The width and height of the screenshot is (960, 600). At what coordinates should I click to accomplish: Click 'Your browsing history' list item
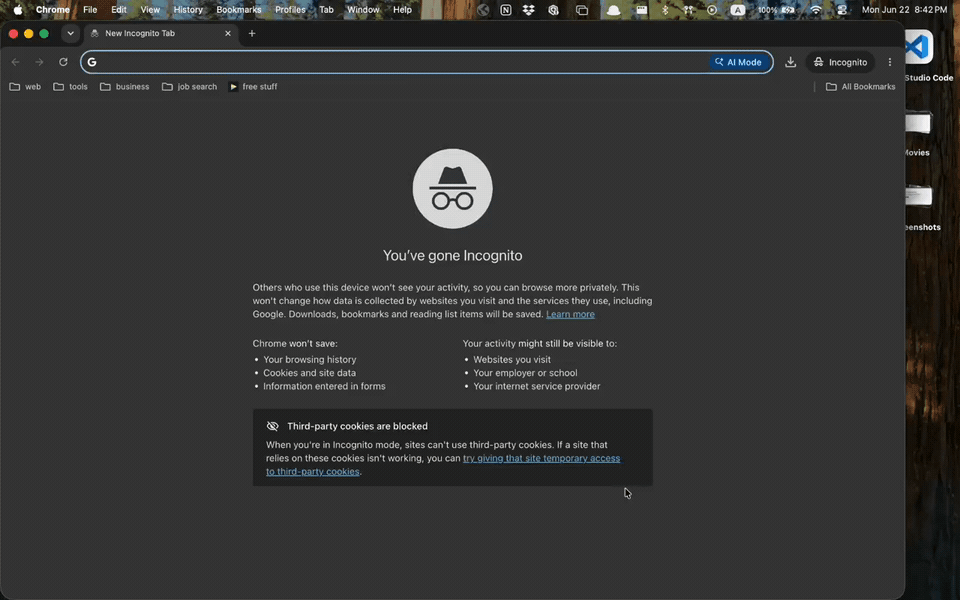[310, 359]
